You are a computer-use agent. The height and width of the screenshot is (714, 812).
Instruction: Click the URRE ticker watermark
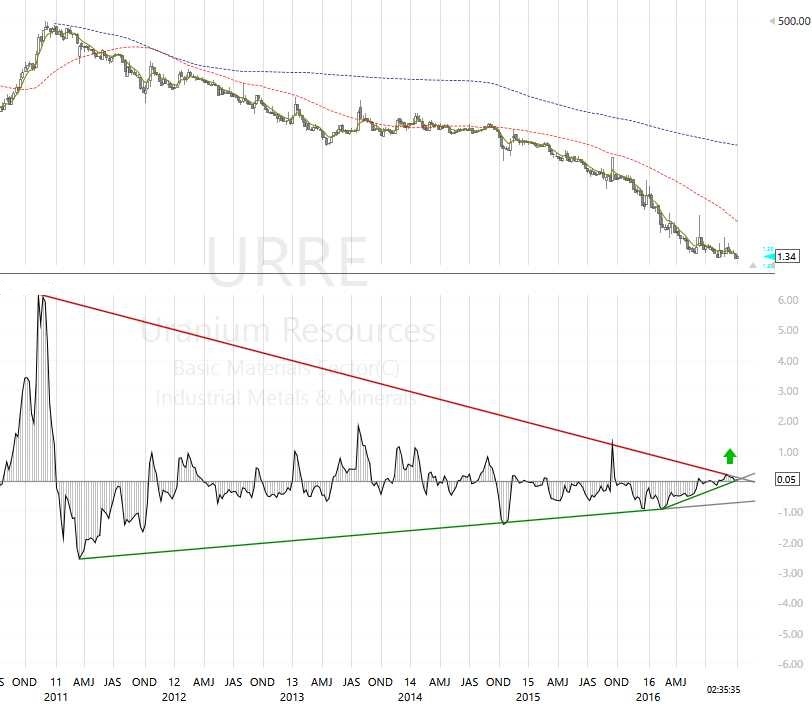click(287, 260)
